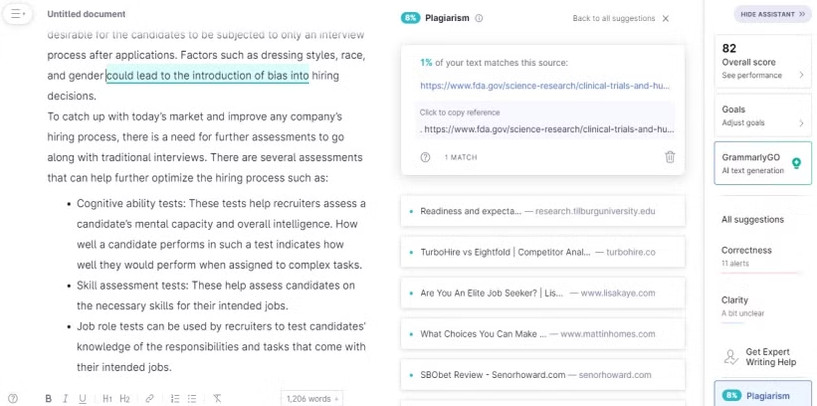Click reference field to copy citation
817x406 pixels.
coord(546,129)
